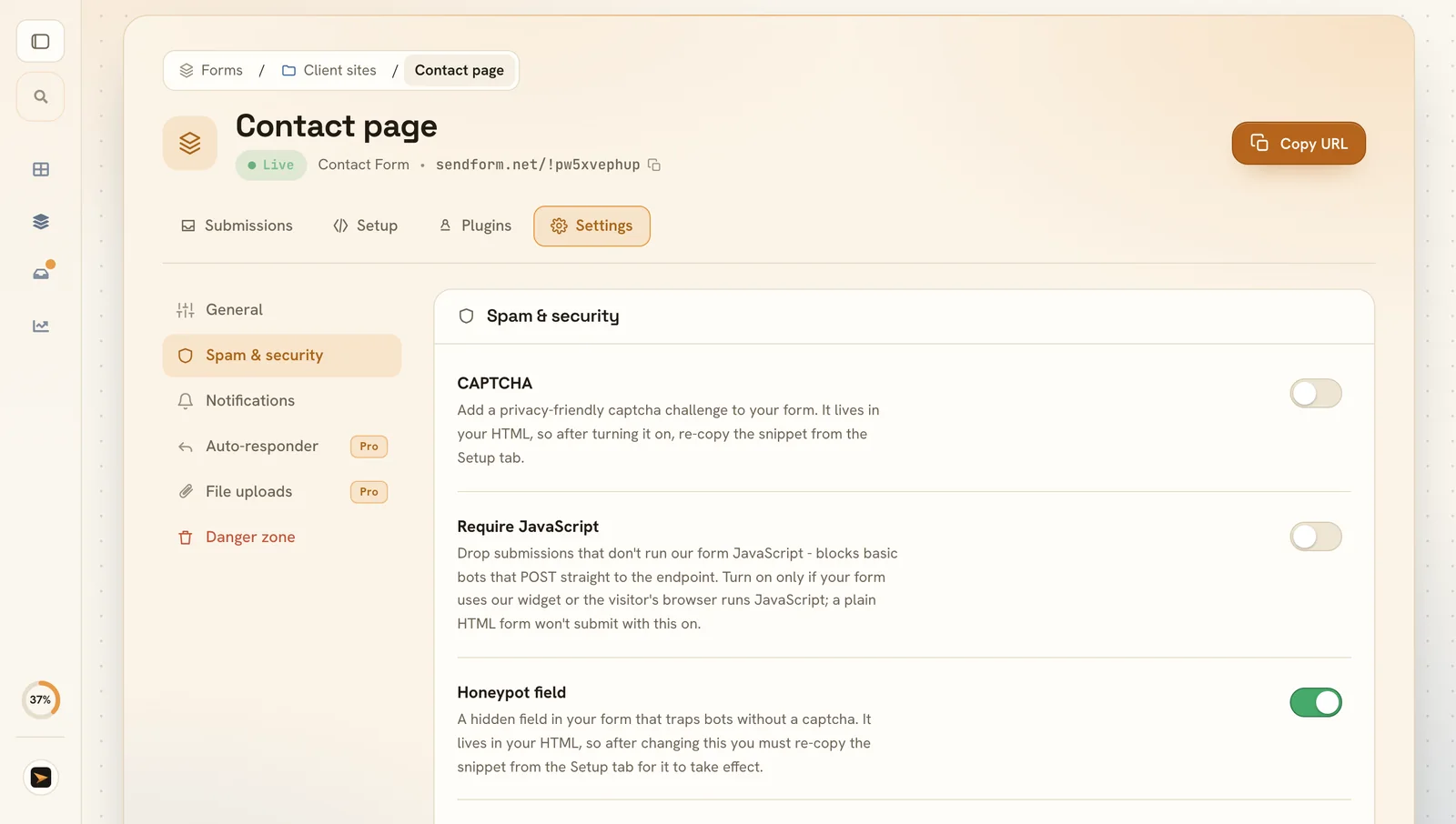Screen dimensions: 1456x824
Task: Open search from the left rail
Action: (x=40, y=96)
